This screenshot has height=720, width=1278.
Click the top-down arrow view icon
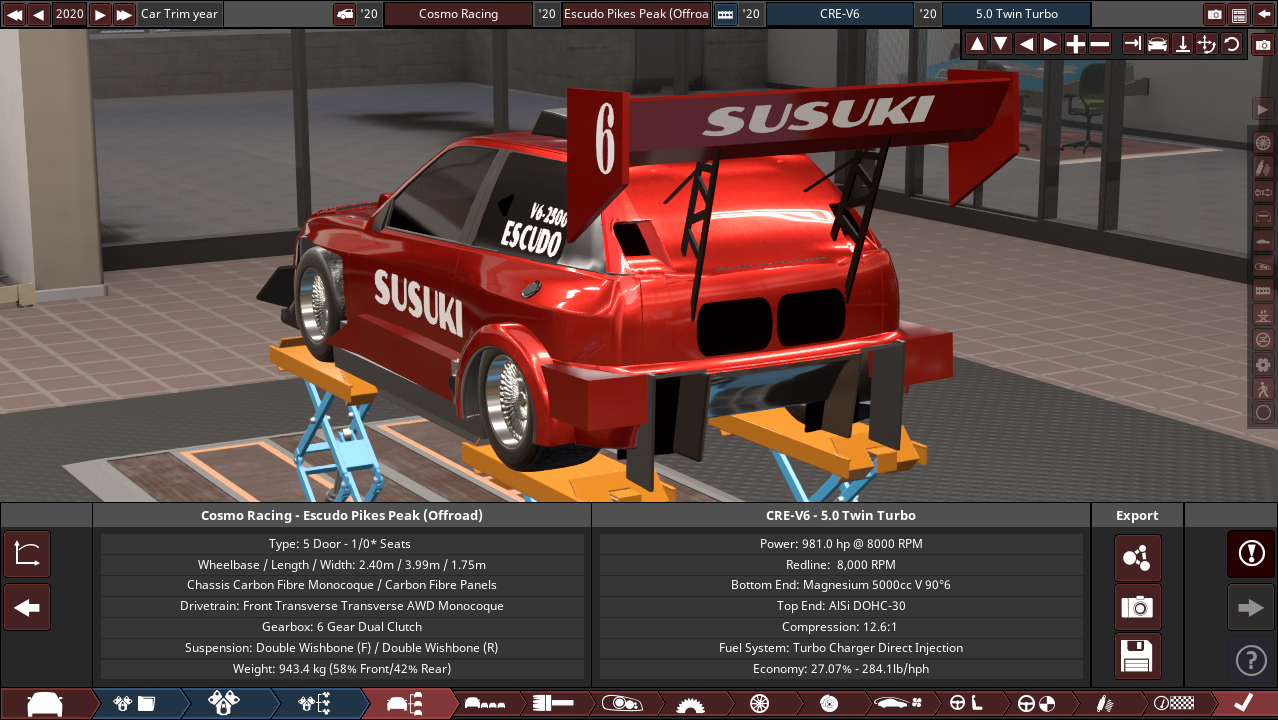[1182, 44]
